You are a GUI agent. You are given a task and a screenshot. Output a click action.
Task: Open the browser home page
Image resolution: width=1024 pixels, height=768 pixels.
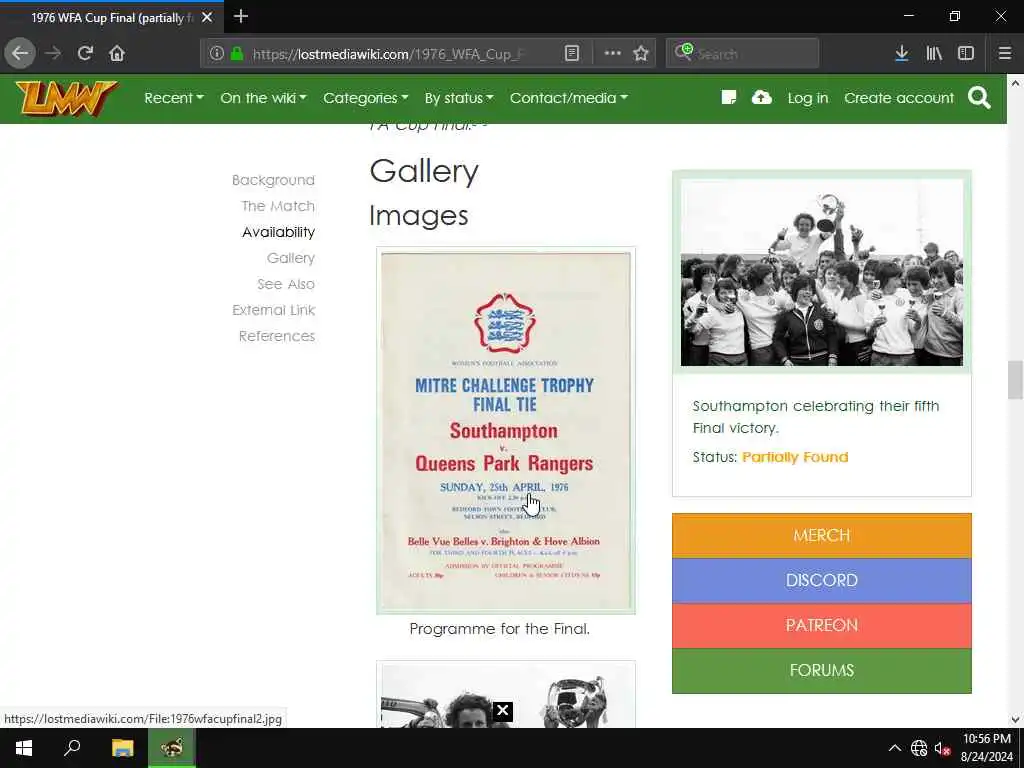pos(117,54)
